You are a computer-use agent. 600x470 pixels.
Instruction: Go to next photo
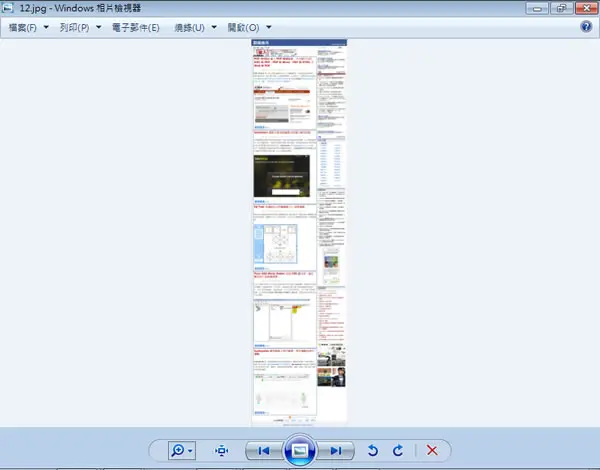(x=336, y=451)
